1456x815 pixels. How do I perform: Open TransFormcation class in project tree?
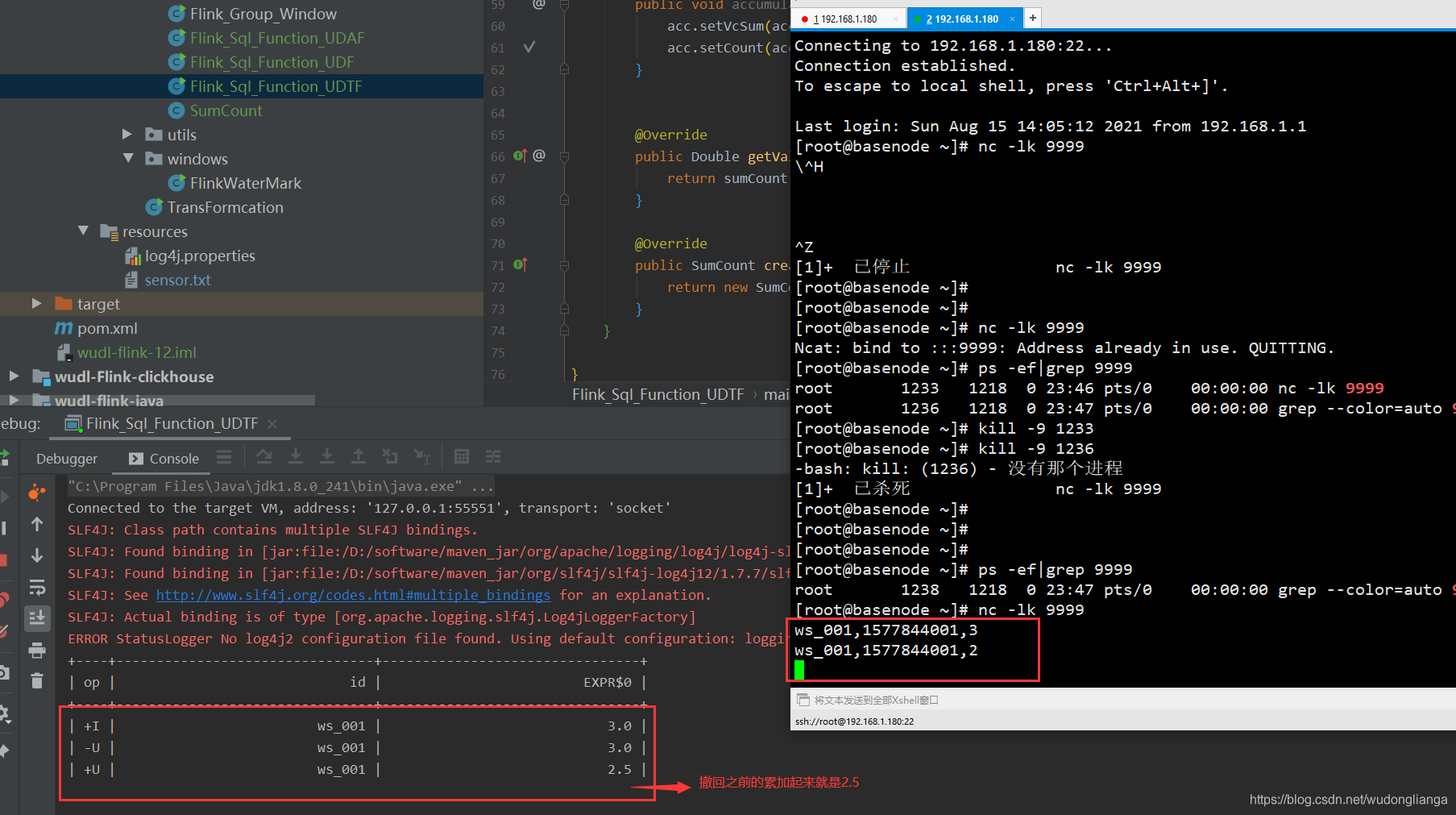(225, 207)
